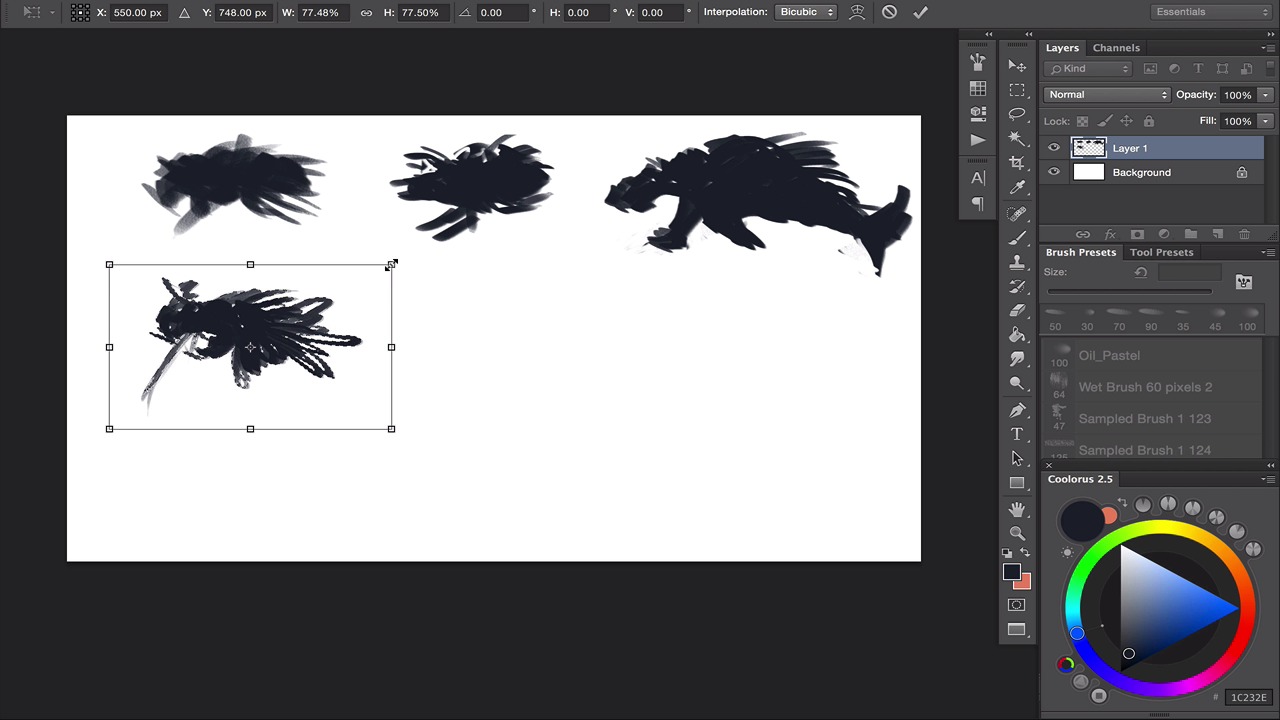Screen dimensions: 1280x720
Task: Toggle visibility of the Background layer
Action: point(1053,172)
